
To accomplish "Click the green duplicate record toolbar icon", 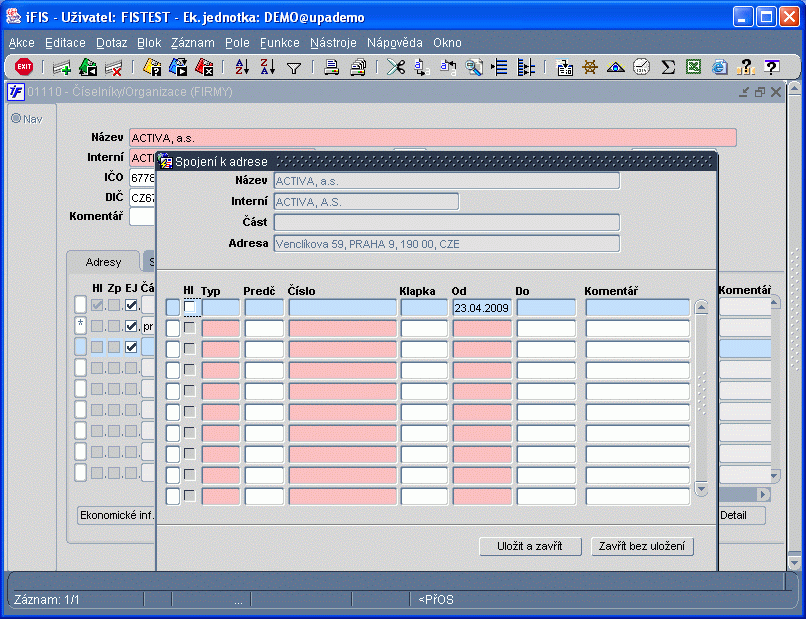I will pos(88,67).
